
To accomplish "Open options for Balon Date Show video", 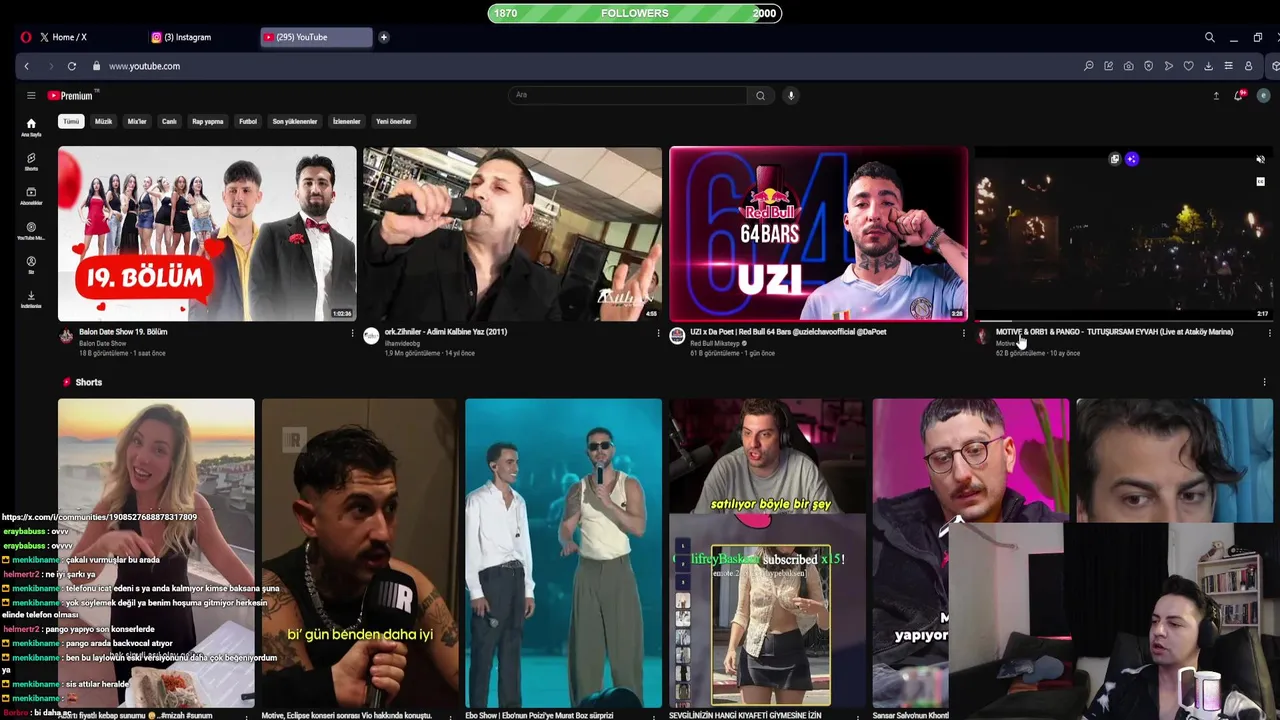I will [352, 334].
